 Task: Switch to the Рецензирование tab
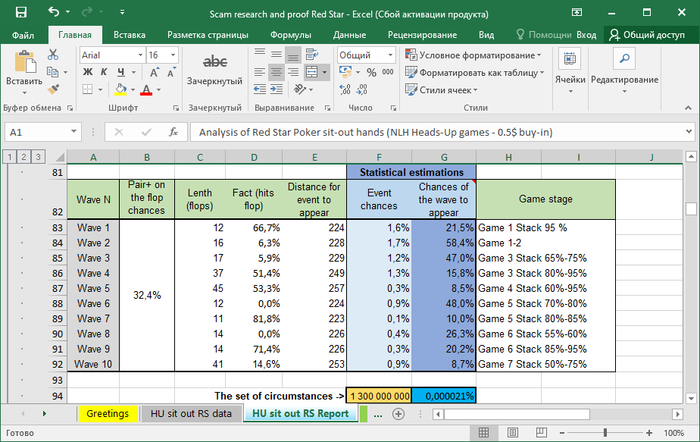pyautogui.click(x=422, y=35)
